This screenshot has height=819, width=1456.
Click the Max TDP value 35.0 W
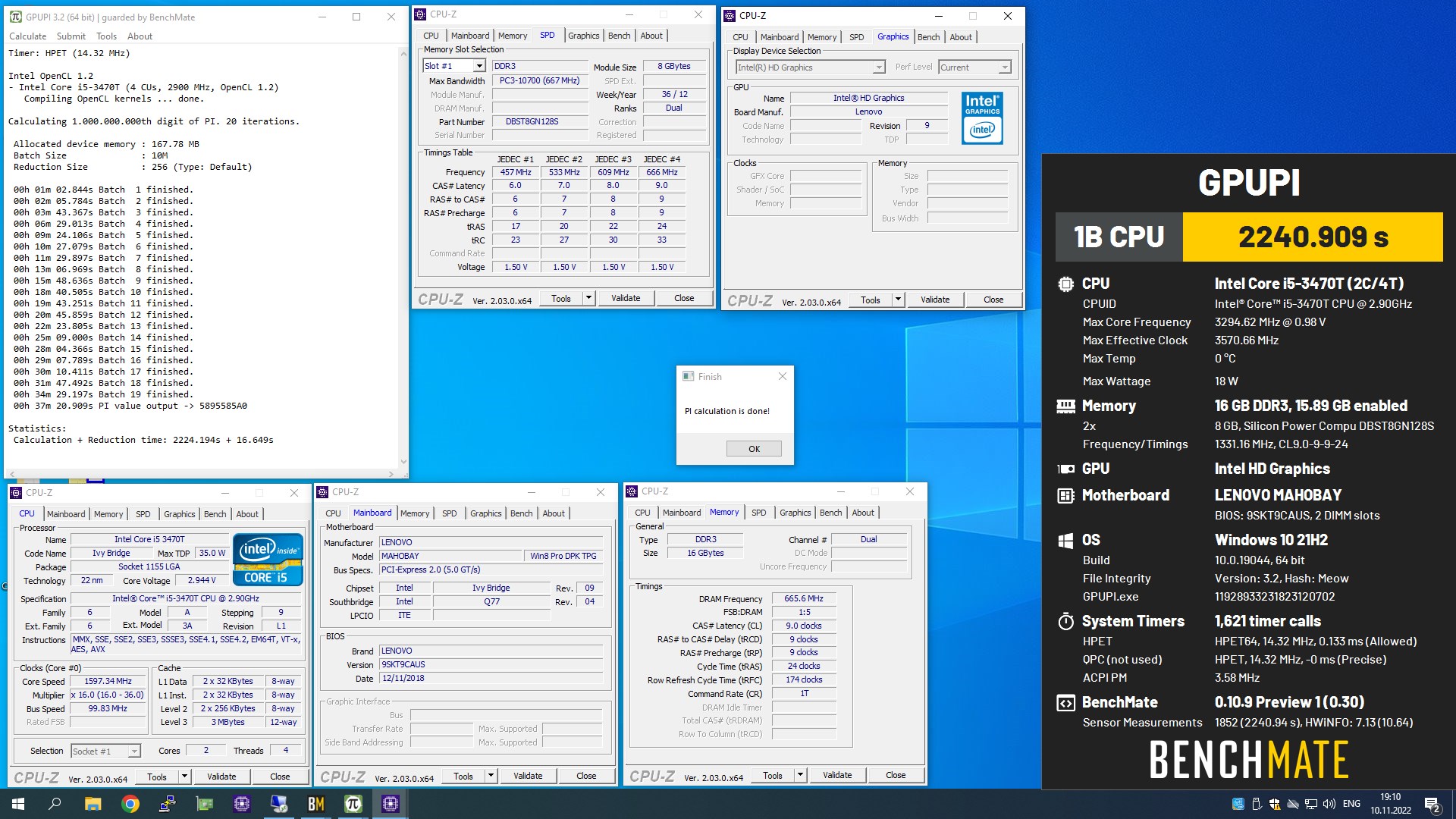(x=212, y=554)
